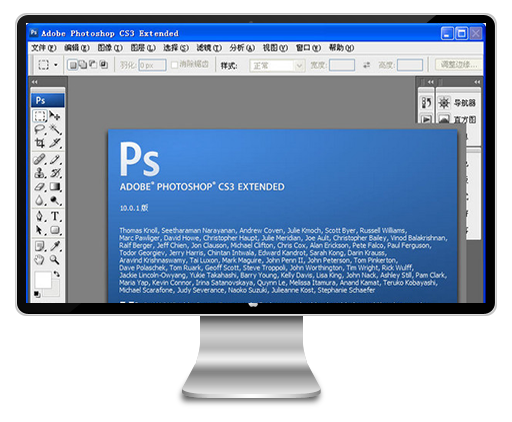Select the Move tool

tap(55, 116)
